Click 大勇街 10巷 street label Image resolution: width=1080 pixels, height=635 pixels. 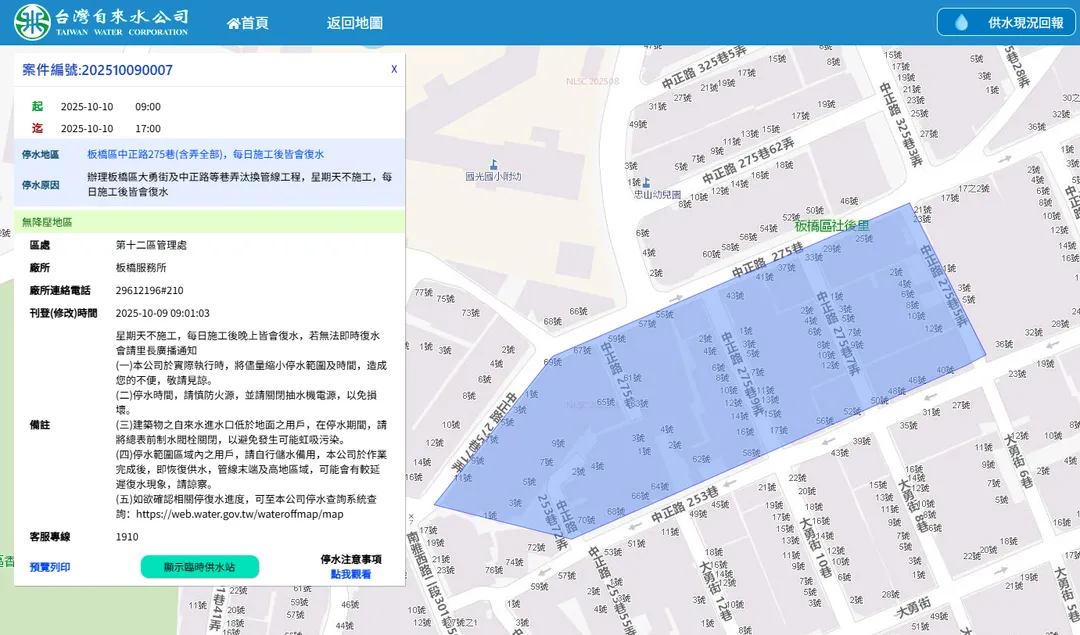click(815, 548)
